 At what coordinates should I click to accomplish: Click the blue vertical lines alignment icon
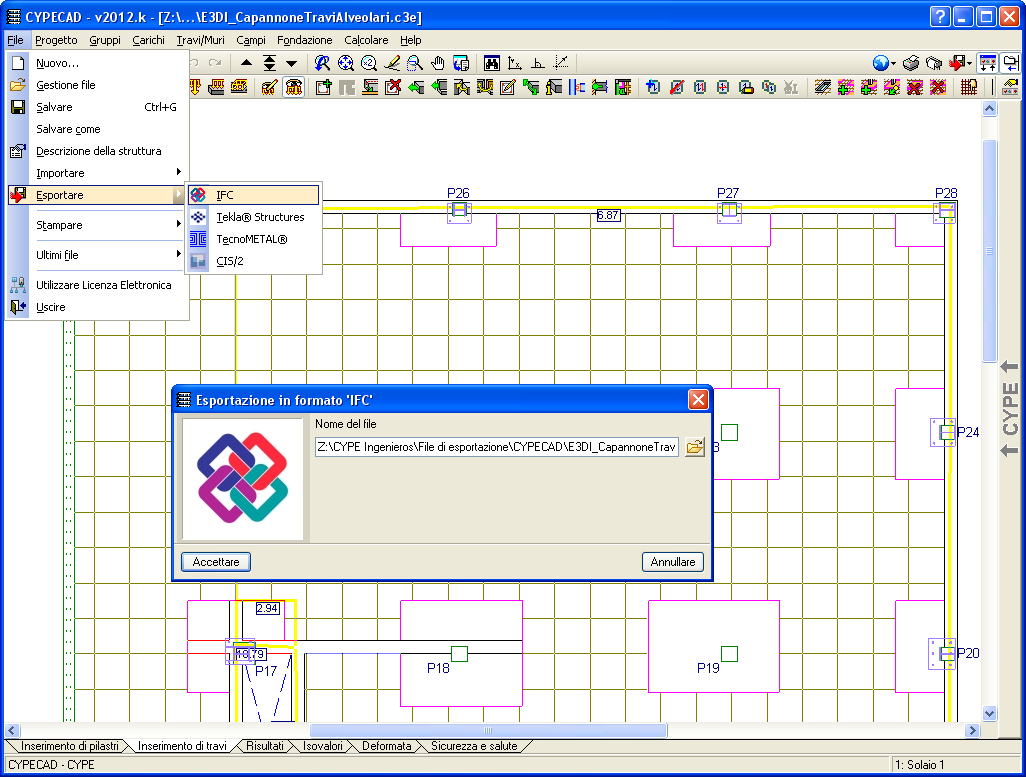[577, 87]
